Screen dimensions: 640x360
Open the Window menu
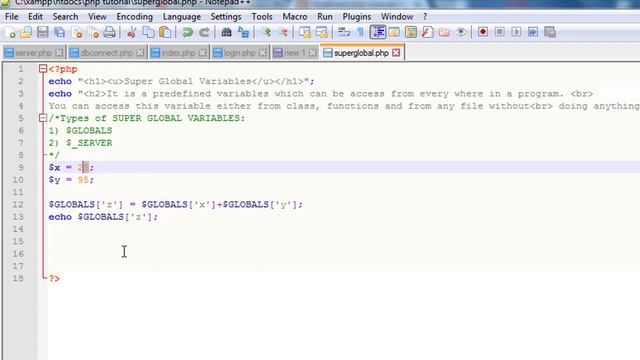[397, 17]
